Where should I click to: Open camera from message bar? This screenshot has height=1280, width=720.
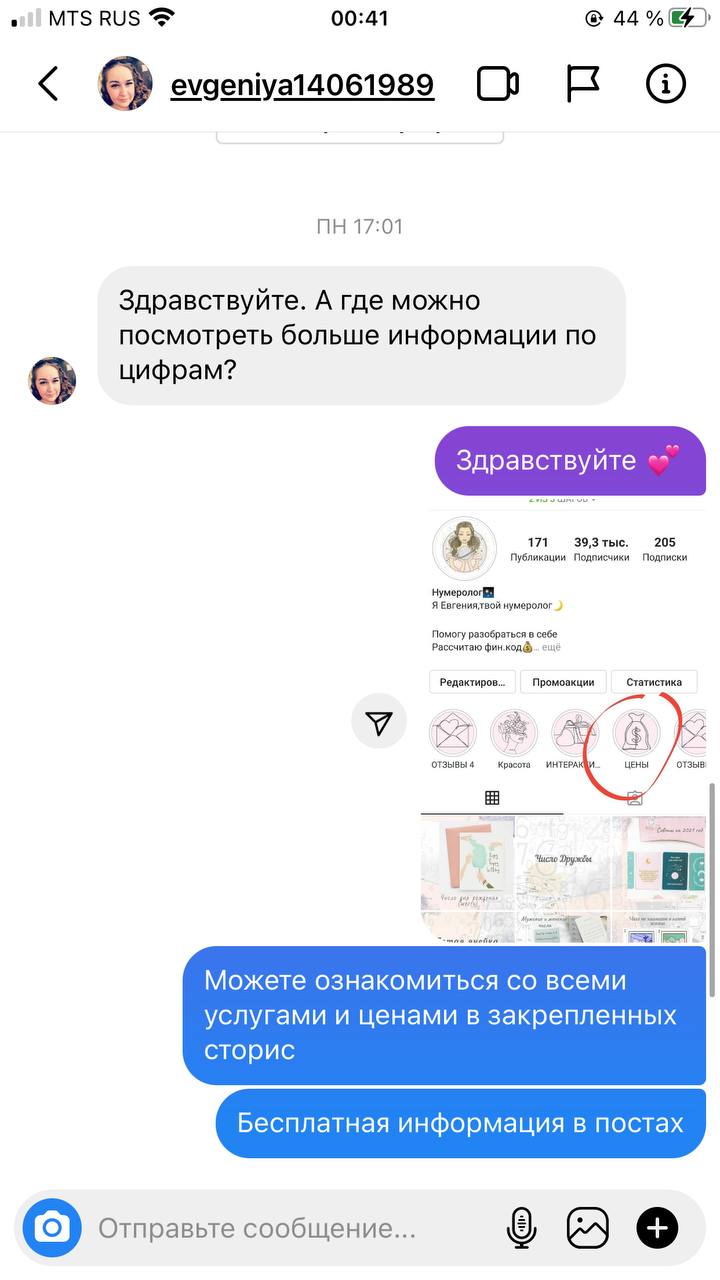[x=52, y=1227]
